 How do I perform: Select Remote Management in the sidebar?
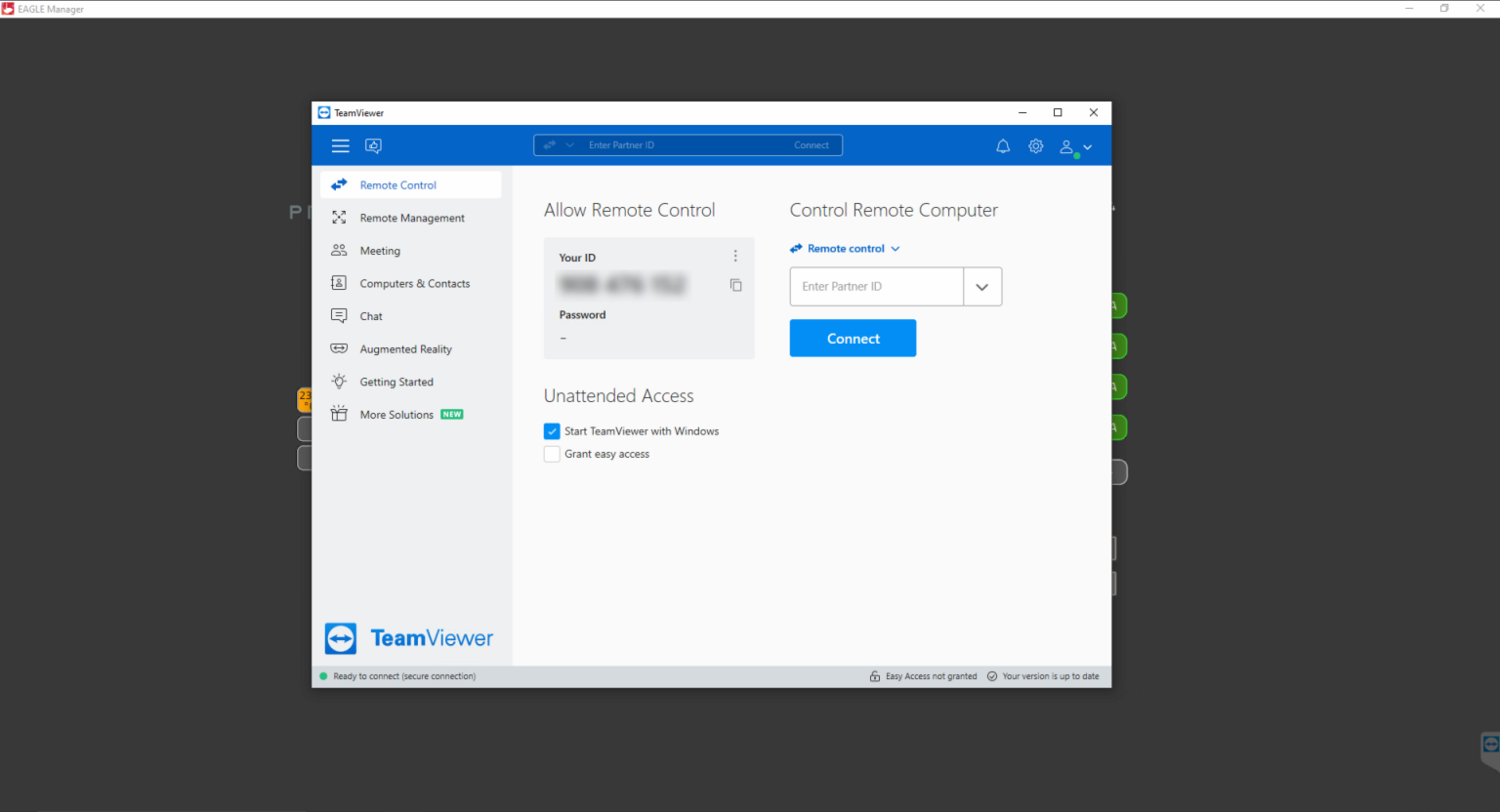point(411,219)
